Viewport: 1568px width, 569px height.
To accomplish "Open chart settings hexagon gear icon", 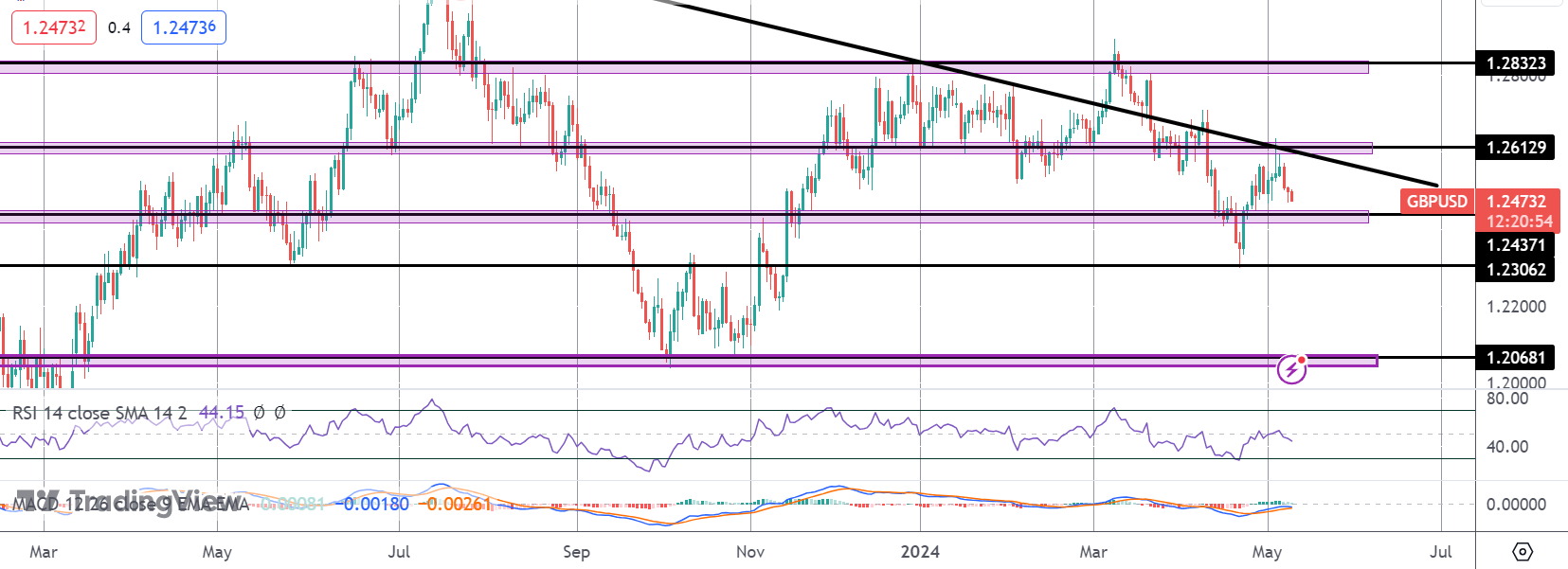I will tap(1523, 551).
